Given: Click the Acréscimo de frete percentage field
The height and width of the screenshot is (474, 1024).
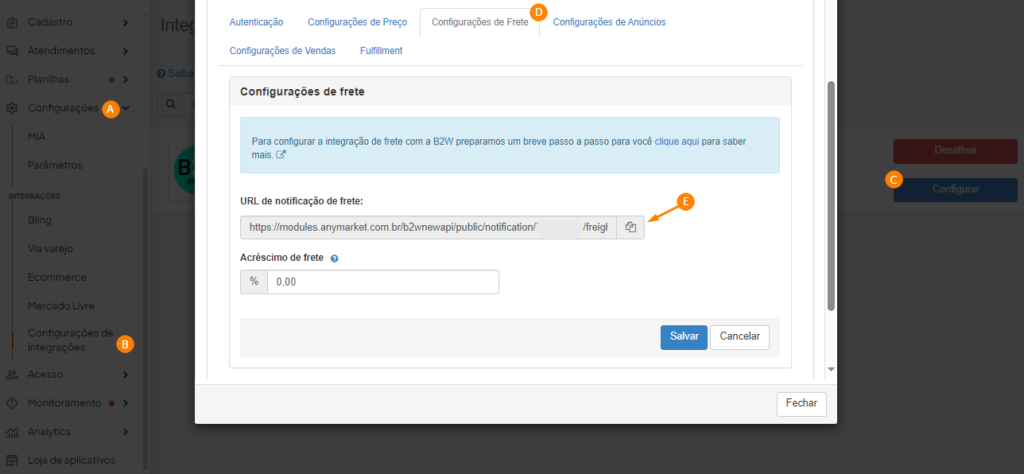Looking at the screenshot, I should pyautogui.click(x=383, y=282).
